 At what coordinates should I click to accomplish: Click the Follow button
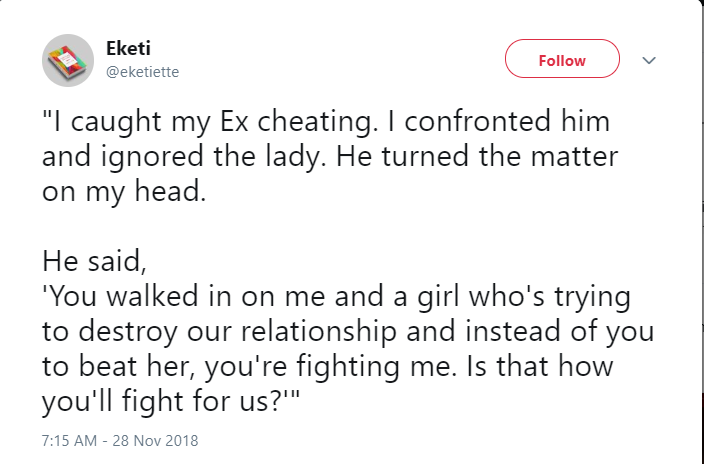[x=562, y=59]
